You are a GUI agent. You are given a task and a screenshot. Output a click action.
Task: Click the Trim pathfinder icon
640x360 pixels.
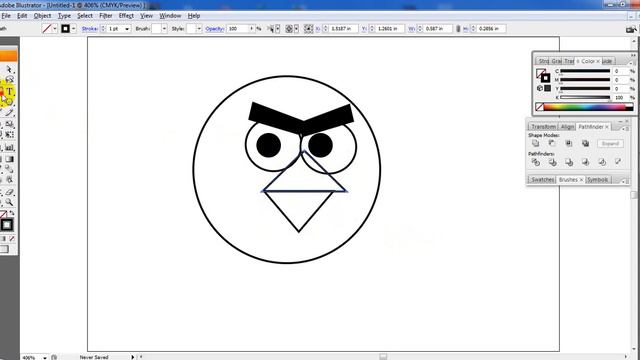[x=552, y=162]
